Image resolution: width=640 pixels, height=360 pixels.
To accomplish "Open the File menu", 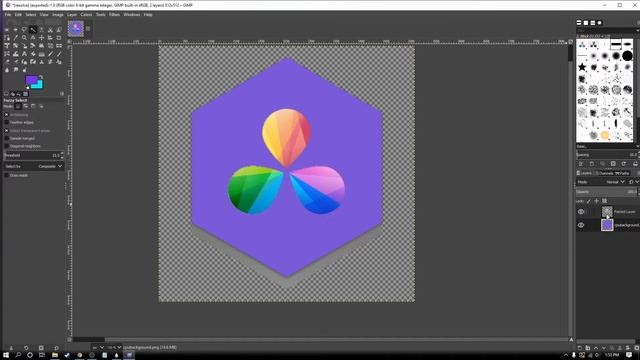I will (8, 15).
